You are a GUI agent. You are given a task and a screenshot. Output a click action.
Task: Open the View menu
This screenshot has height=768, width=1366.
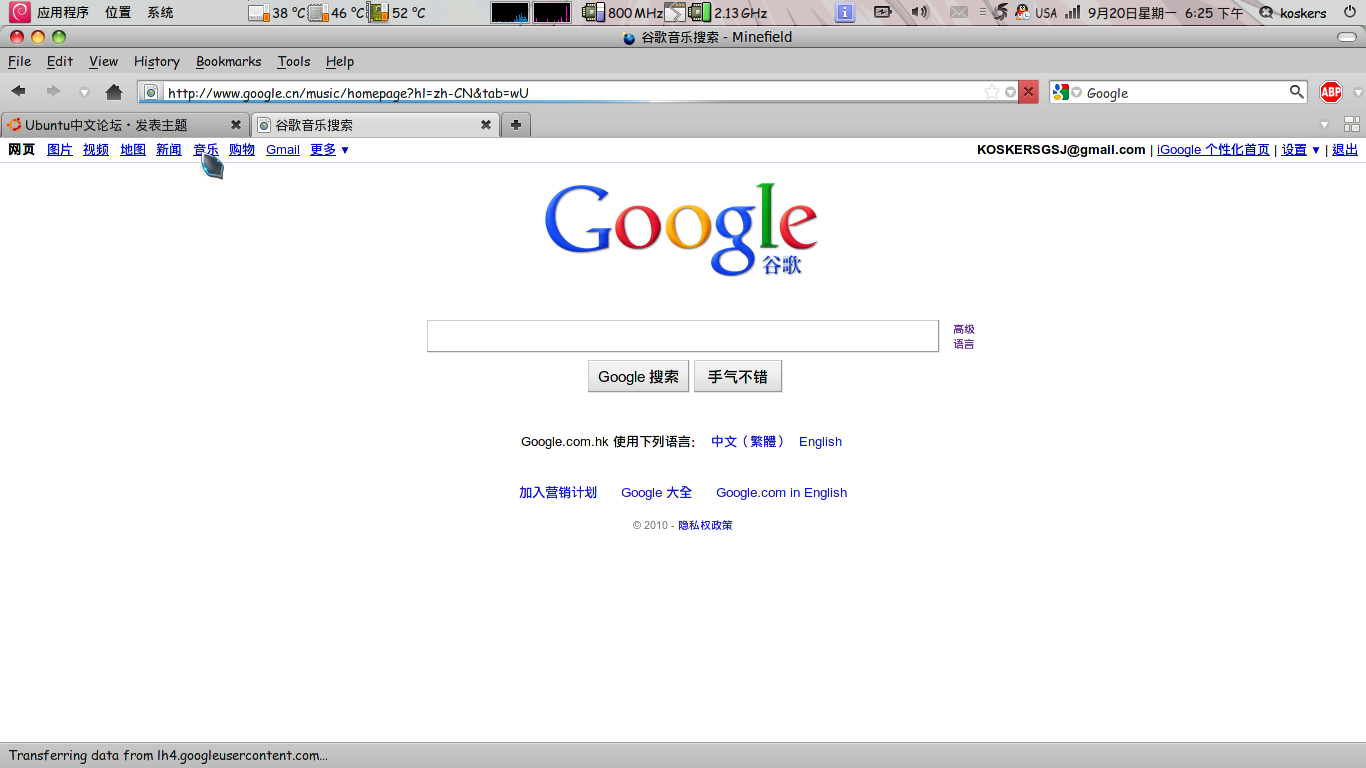click(103, 61)
